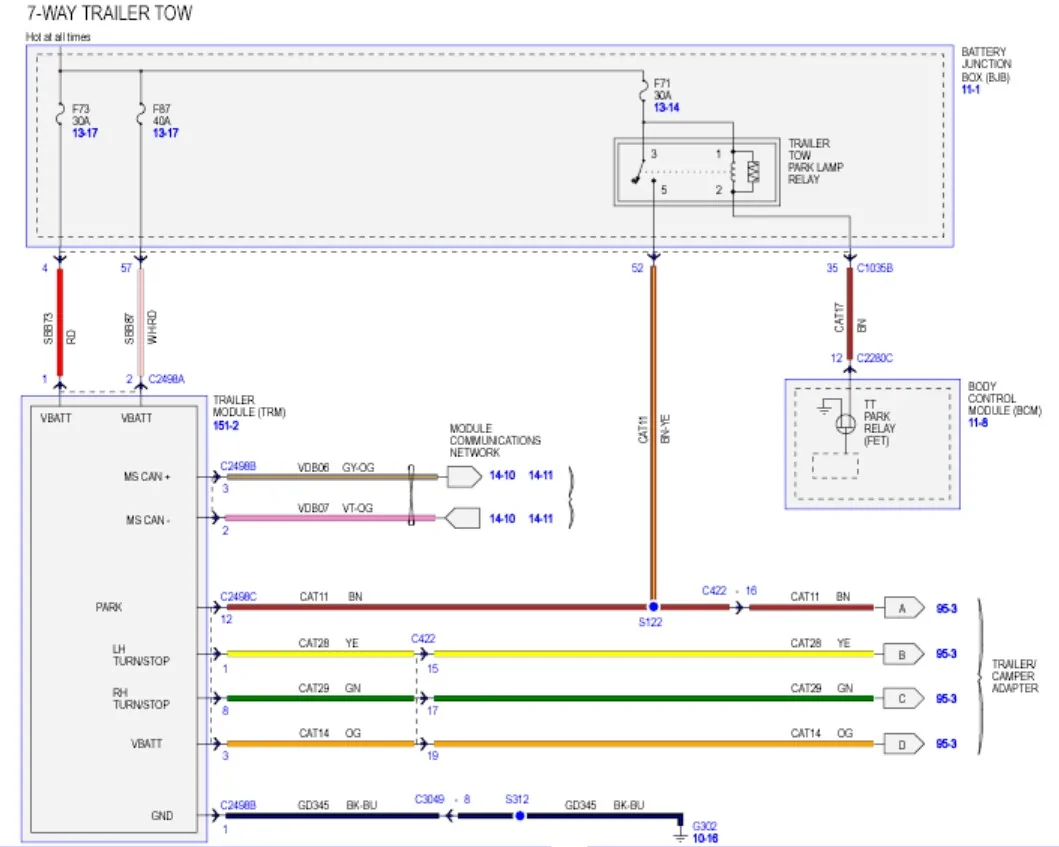Click the 14-11 link on the MS CAN + line
This screenshot has width=1059, height=847.
point(540,476)
